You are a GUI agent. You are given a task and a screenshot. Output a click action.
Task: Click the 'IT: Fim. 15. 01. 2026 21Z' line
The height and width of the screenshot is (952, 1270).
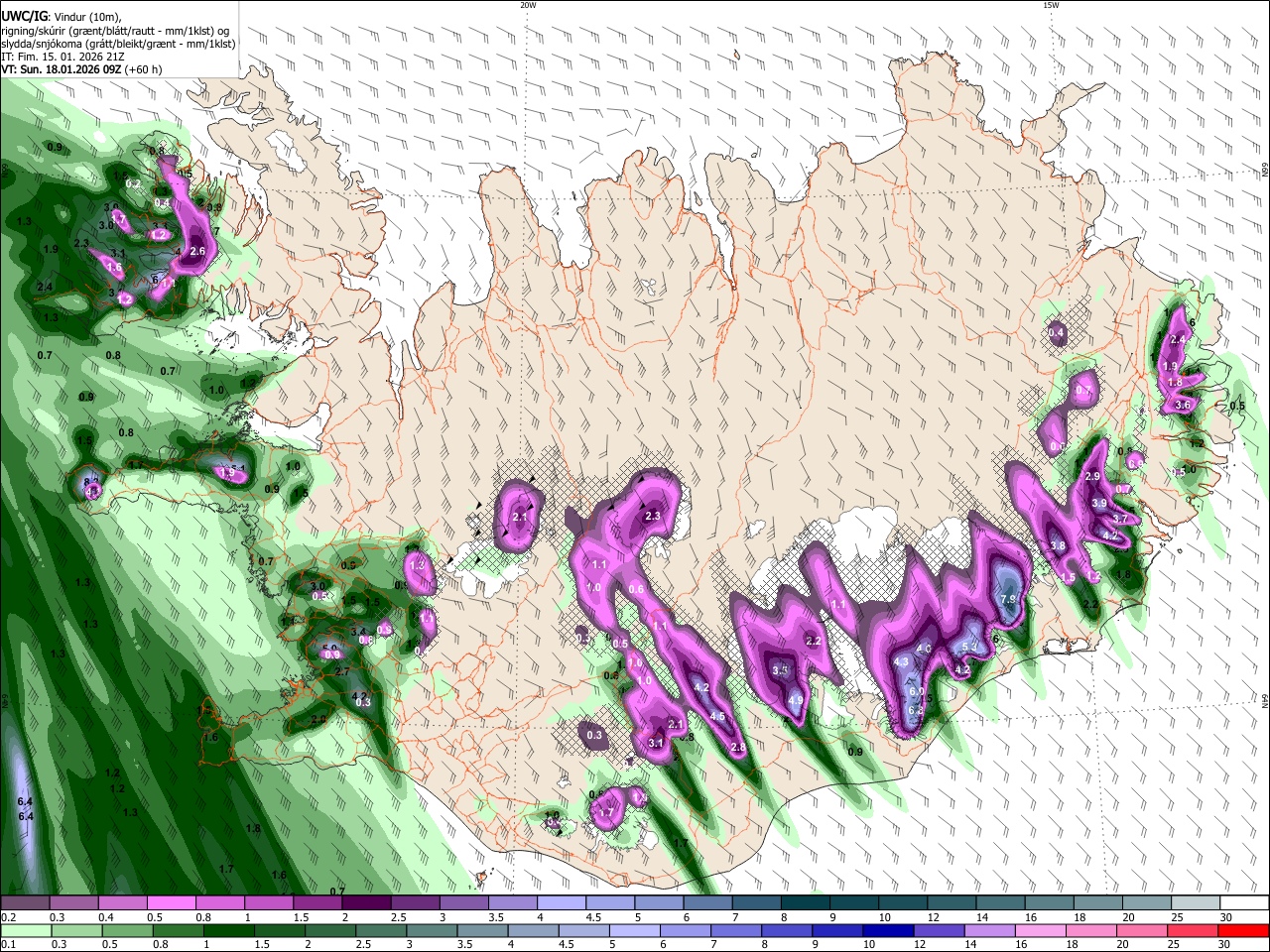click(63, 57)
